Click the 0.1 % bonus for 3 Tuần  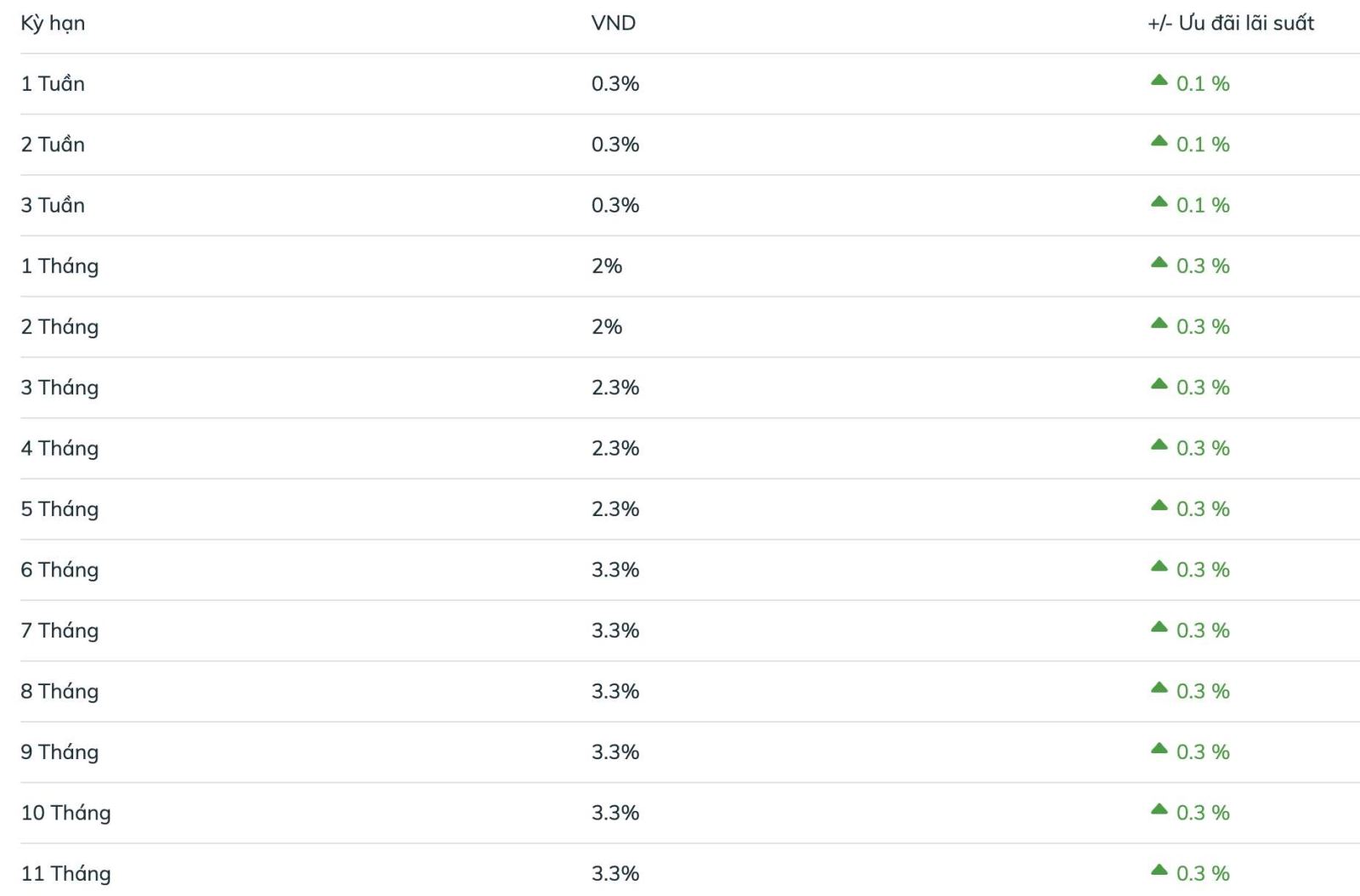point(1202,205)
